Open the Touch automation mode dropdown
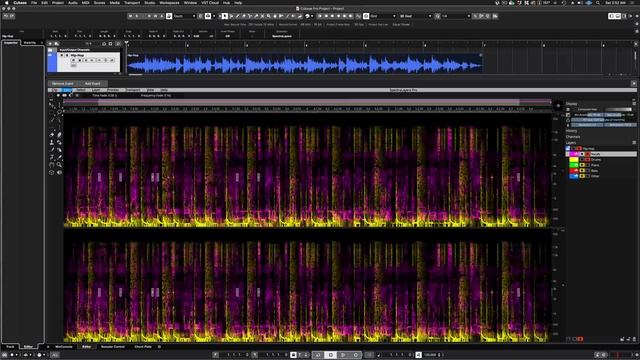The image size is (640, 360). 185,16
